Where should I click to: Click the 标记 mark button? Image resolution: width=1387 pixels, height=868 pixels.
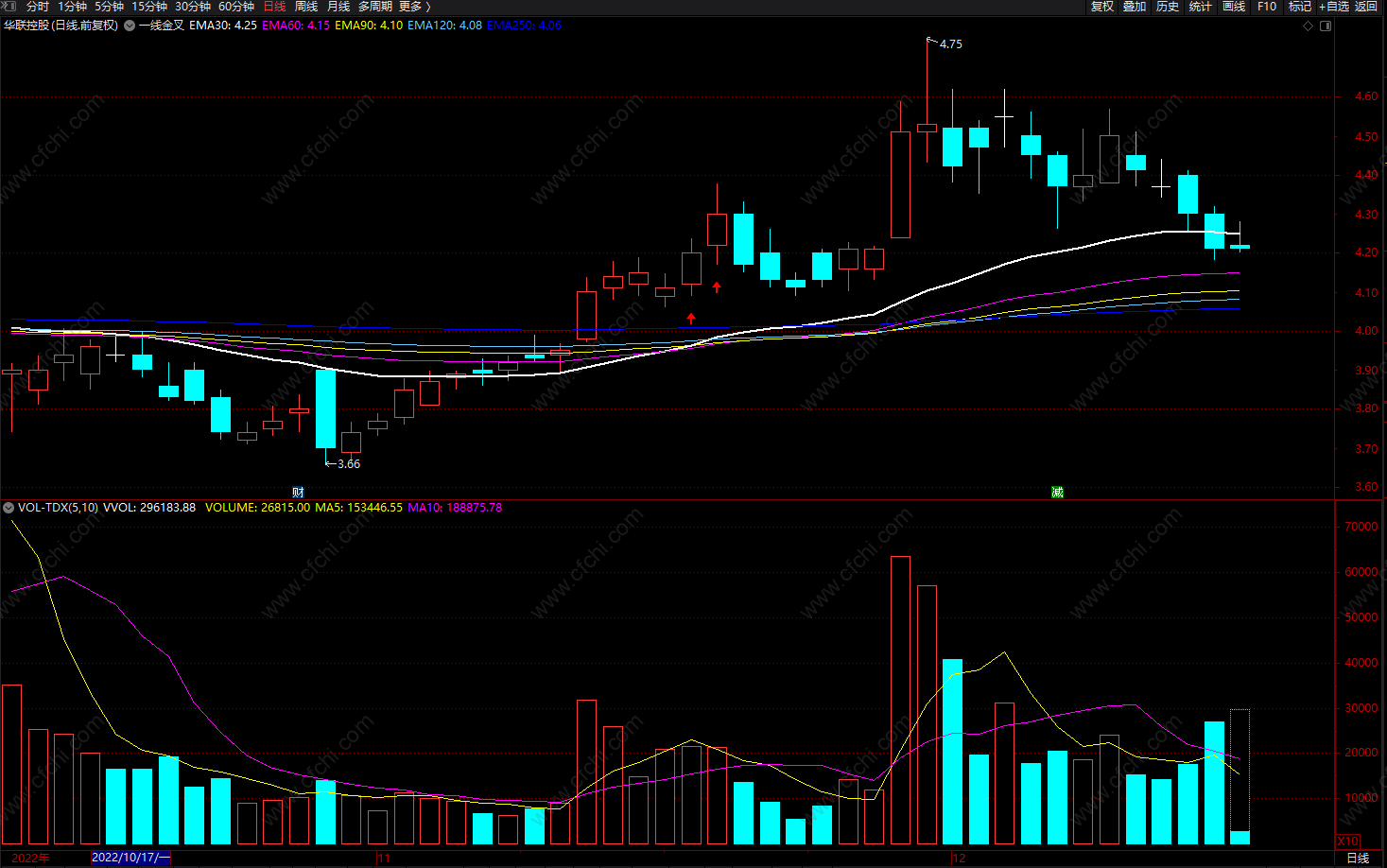click(x=1300, y=7)
